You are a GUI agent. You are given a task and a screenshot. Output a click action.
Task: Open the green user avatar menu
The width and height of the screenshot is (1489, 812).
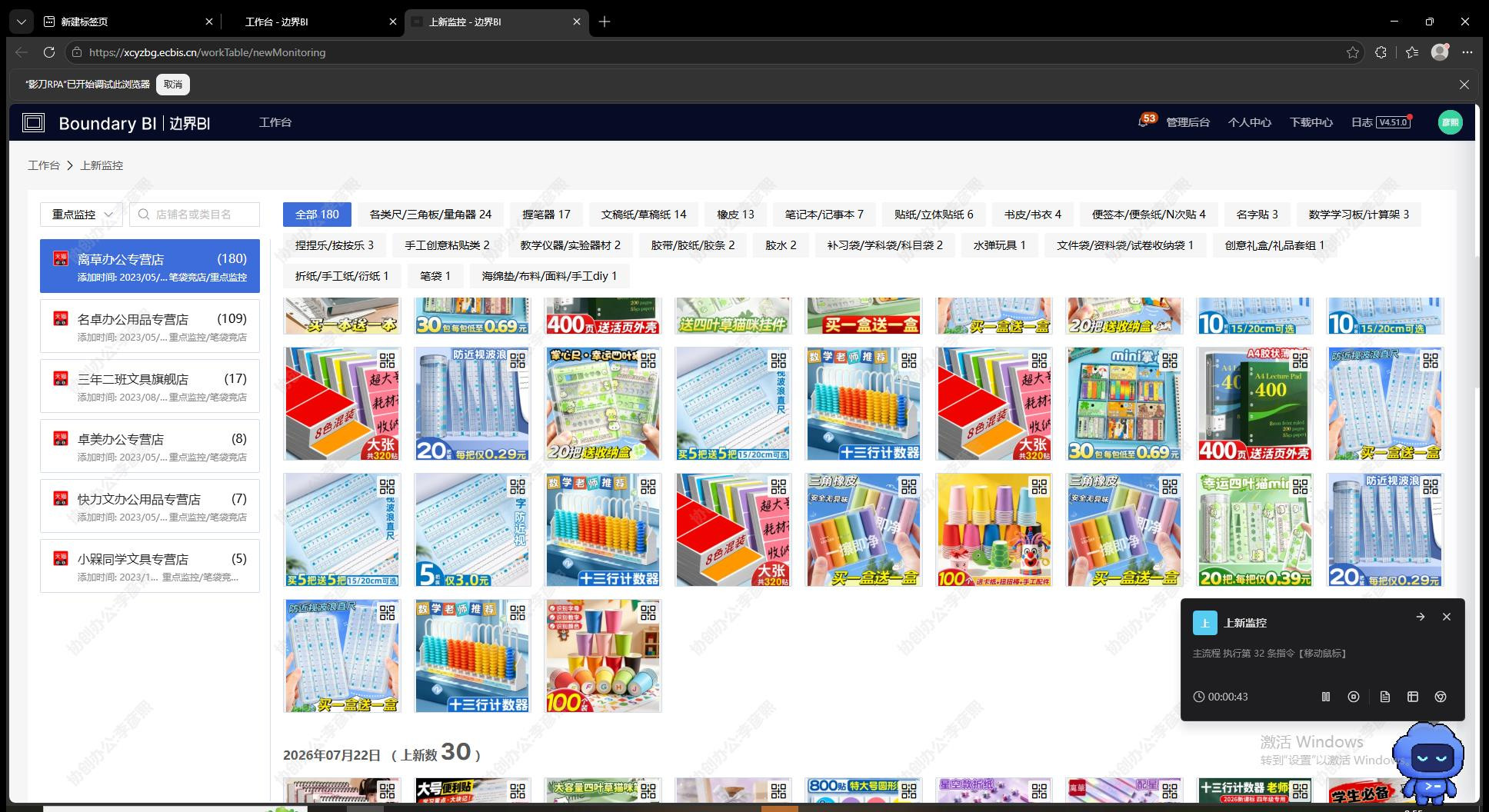point(1450,122)
